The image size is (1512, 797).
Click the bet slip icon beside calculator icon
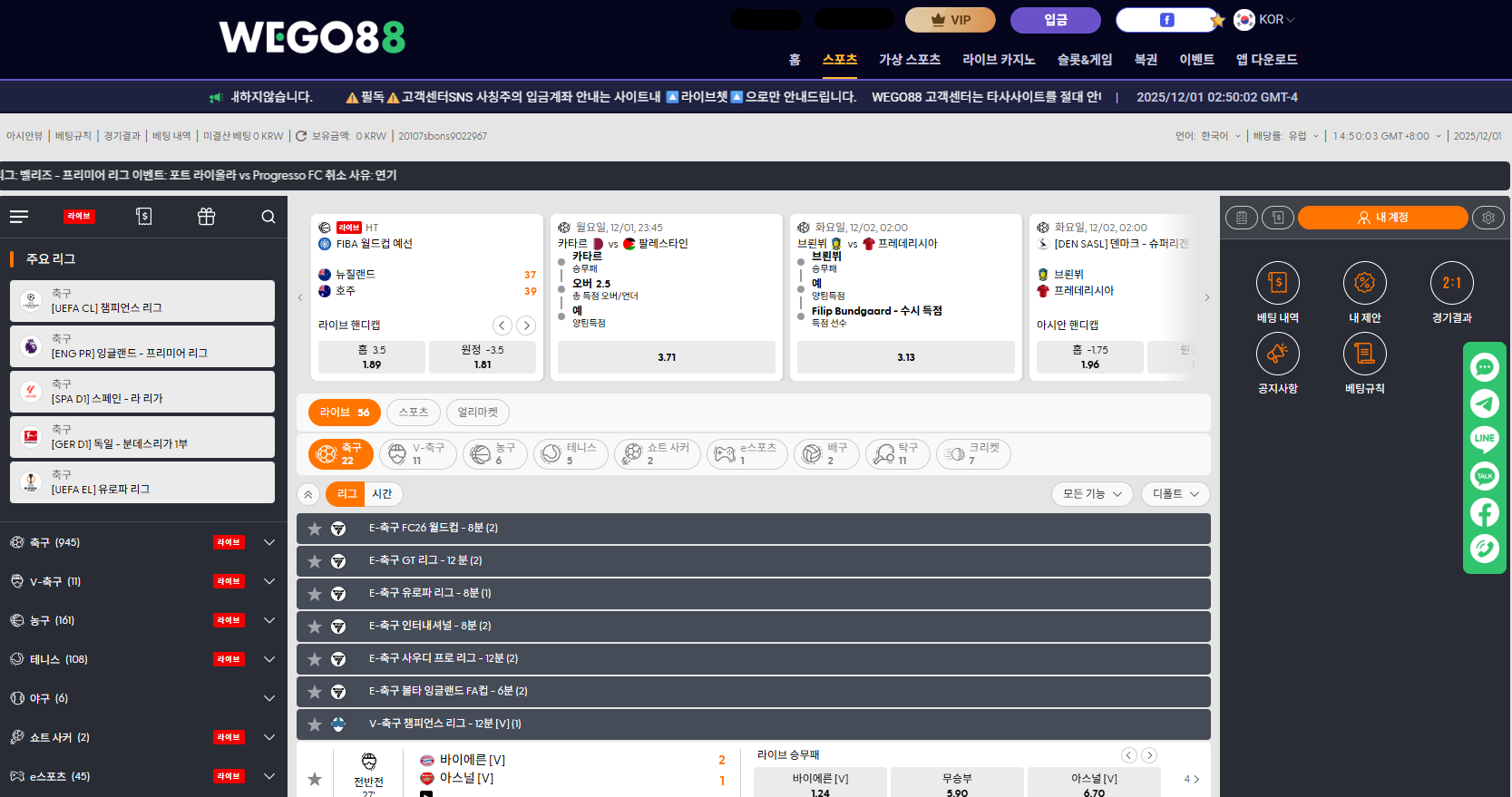click(x=1277, y=218)
